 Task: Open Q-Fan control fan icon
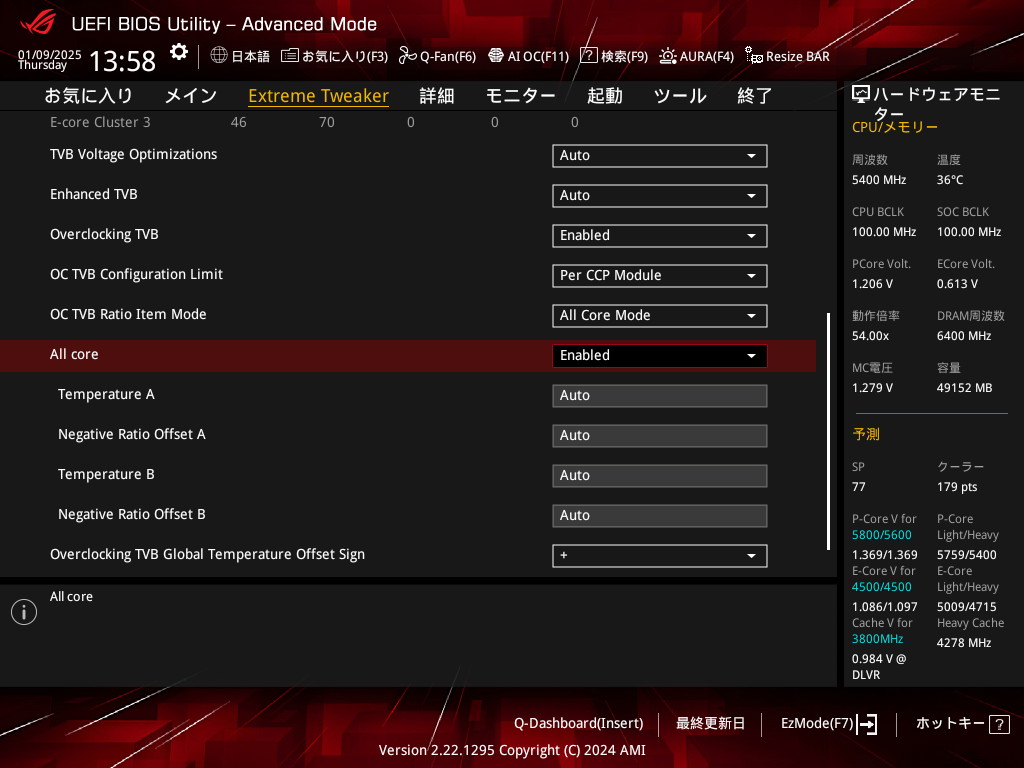(407, 56)
